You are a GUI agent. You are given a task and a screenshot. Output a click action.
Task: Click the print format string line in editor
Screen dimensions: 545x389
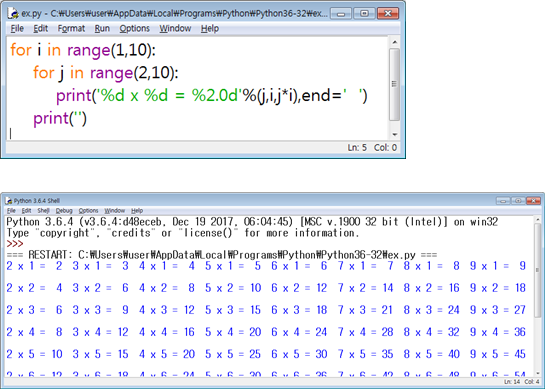pos(212,95)
